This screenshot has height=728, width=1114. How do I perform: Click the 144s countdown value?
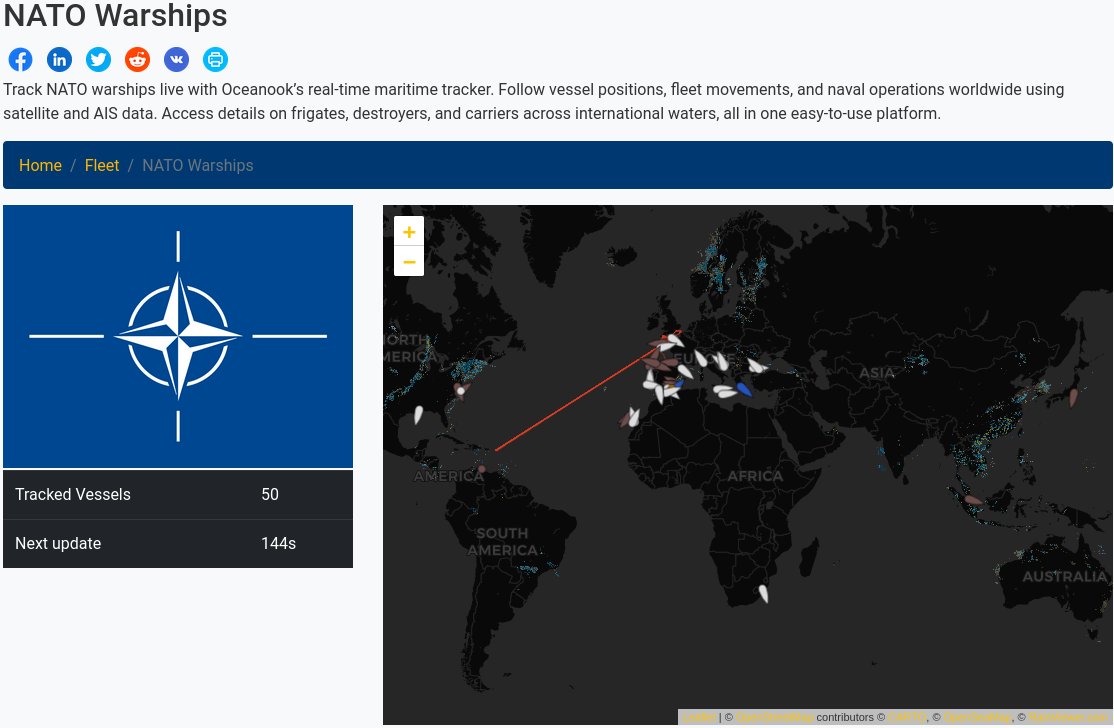tap(278, 543)
